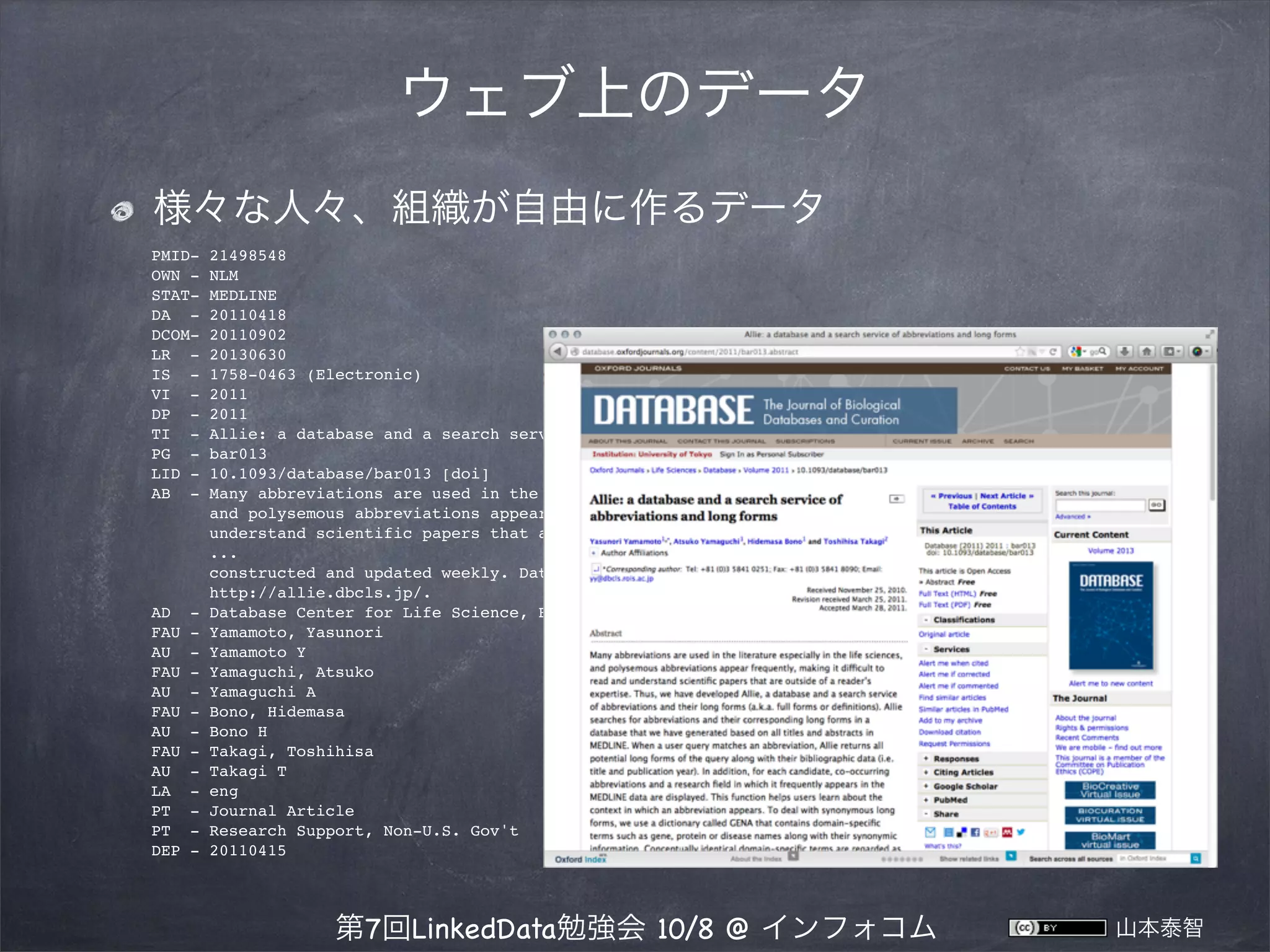This screenshot has width=1270, height=952.
Task: Click CONTACT US in top bar
Action: [x=1027, y=369]
